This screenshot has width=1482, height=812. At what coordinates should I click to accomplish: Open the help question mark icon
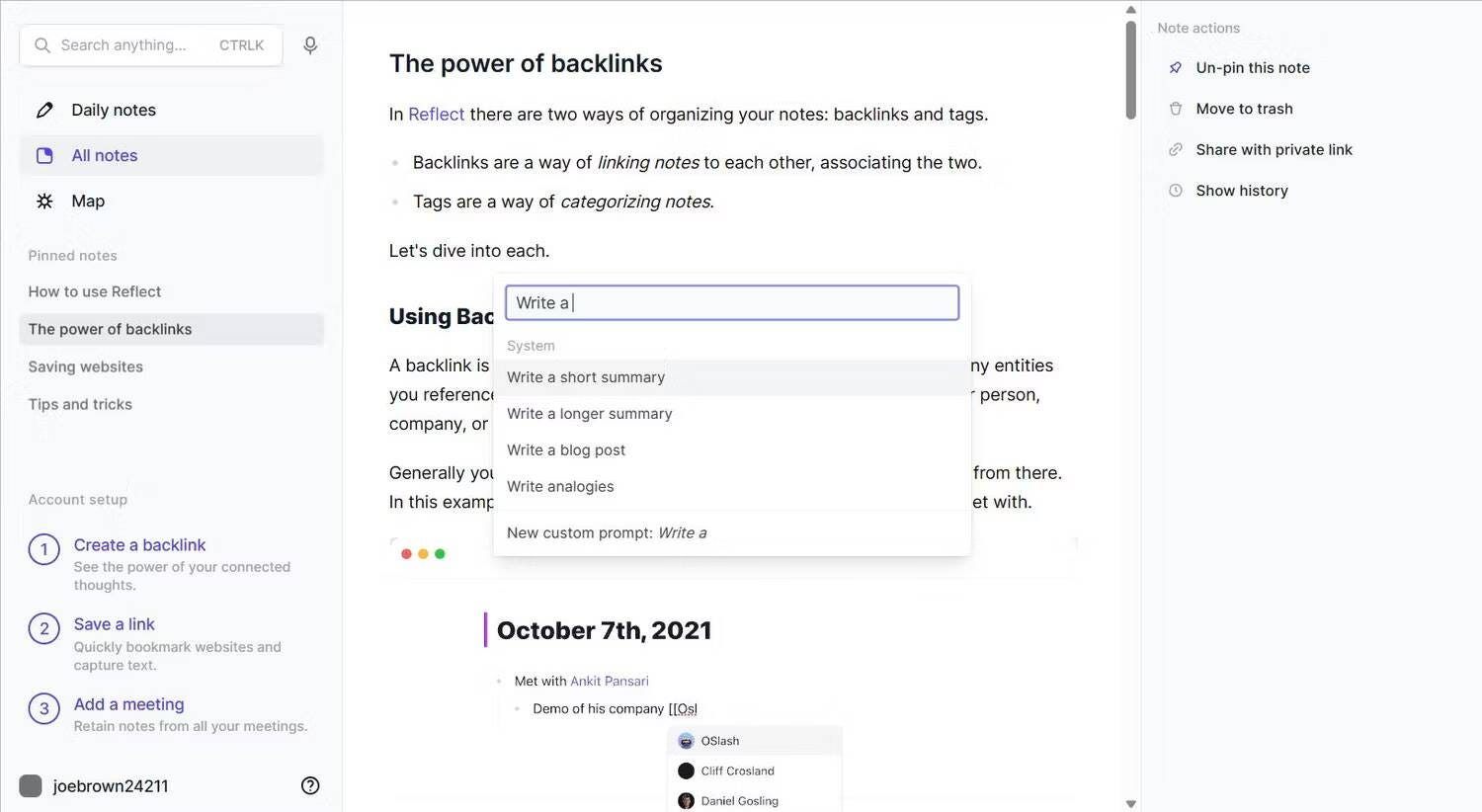pos(310,785)
